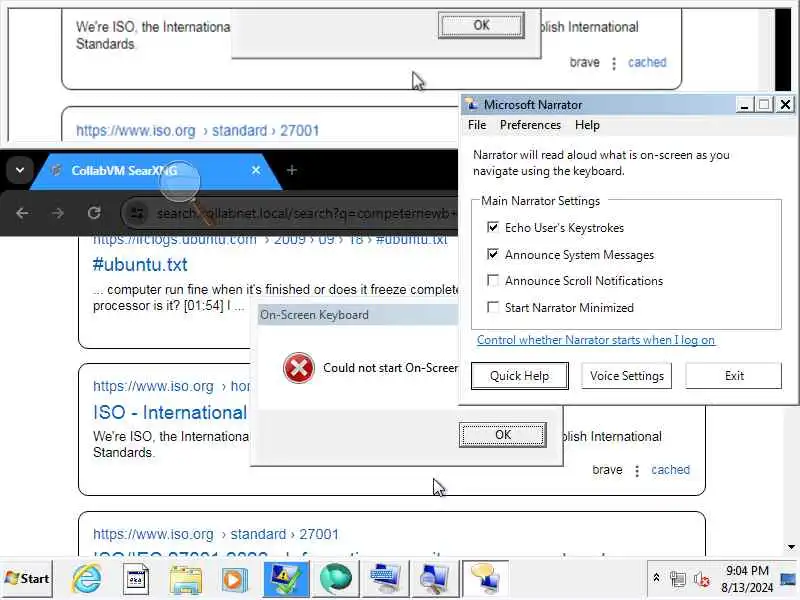Launch Internet Explorer from the taskbar

point(86,579)
